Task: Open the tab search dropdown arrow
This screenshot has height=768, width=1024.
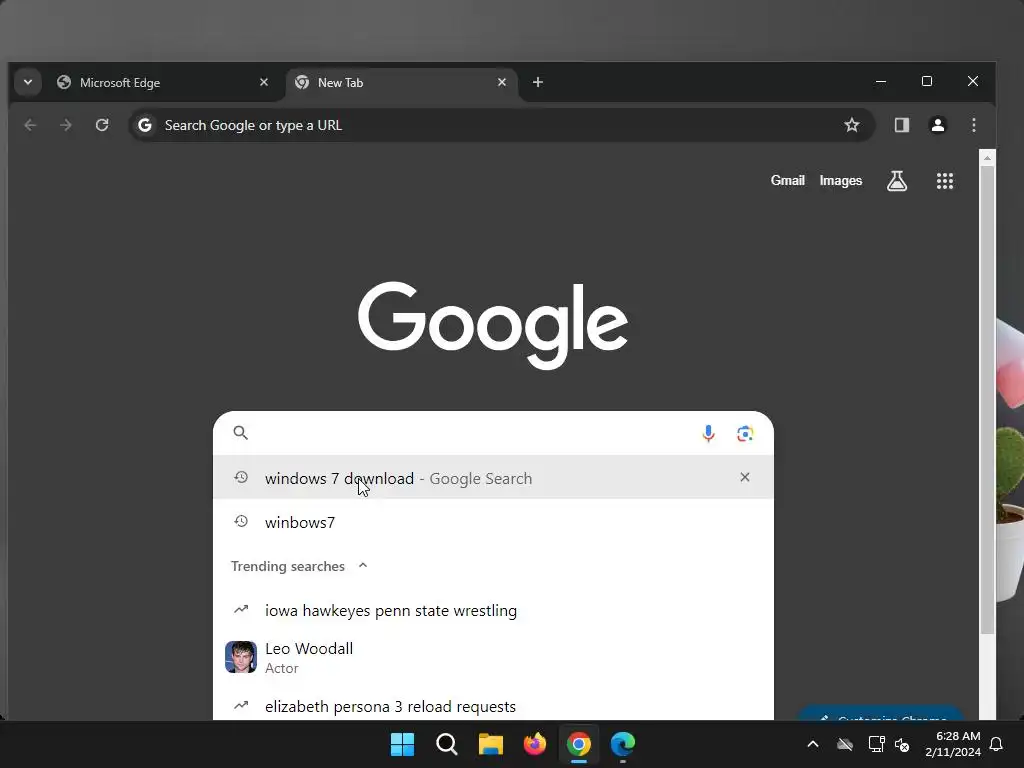Action: 27,82
